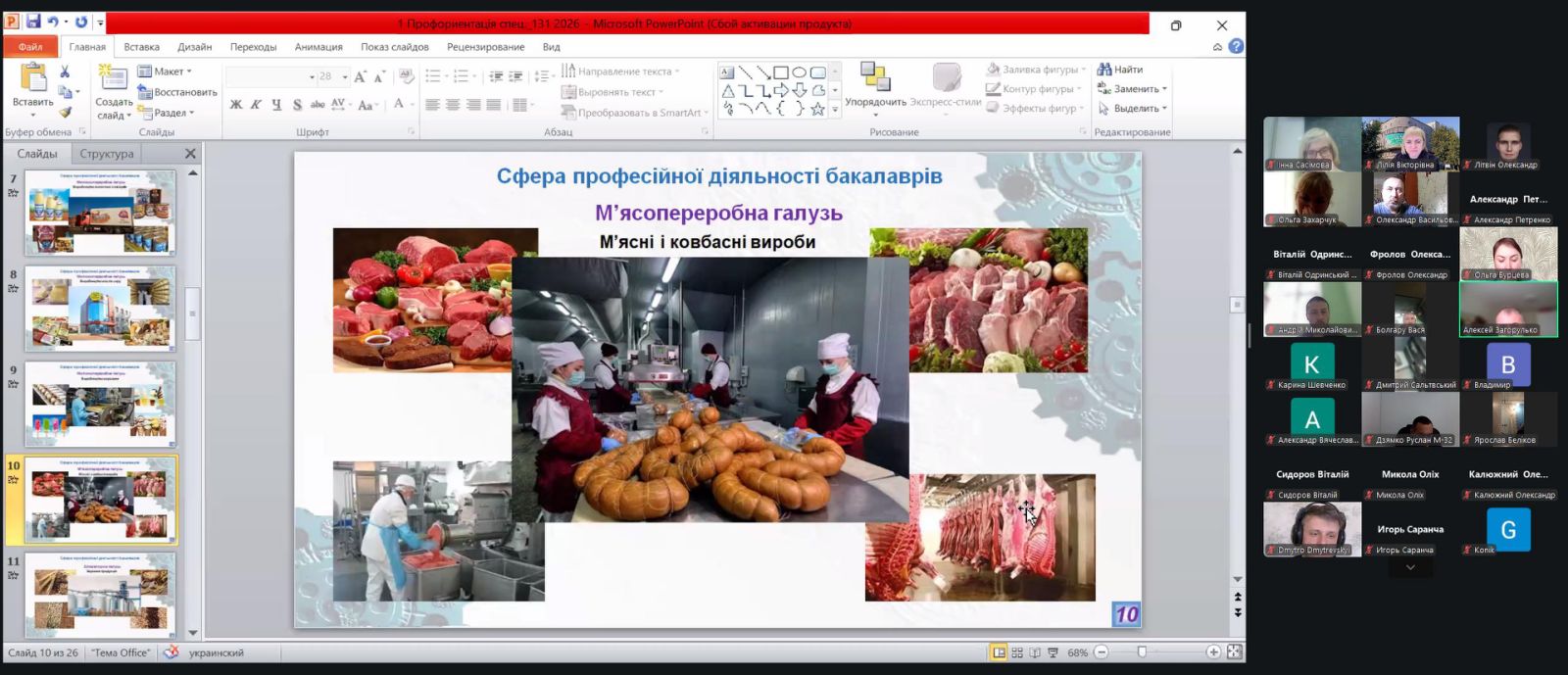Open PowerPoint Help question mark icon
Screen dimensions: 1568x675
(x=1236, y=46)
